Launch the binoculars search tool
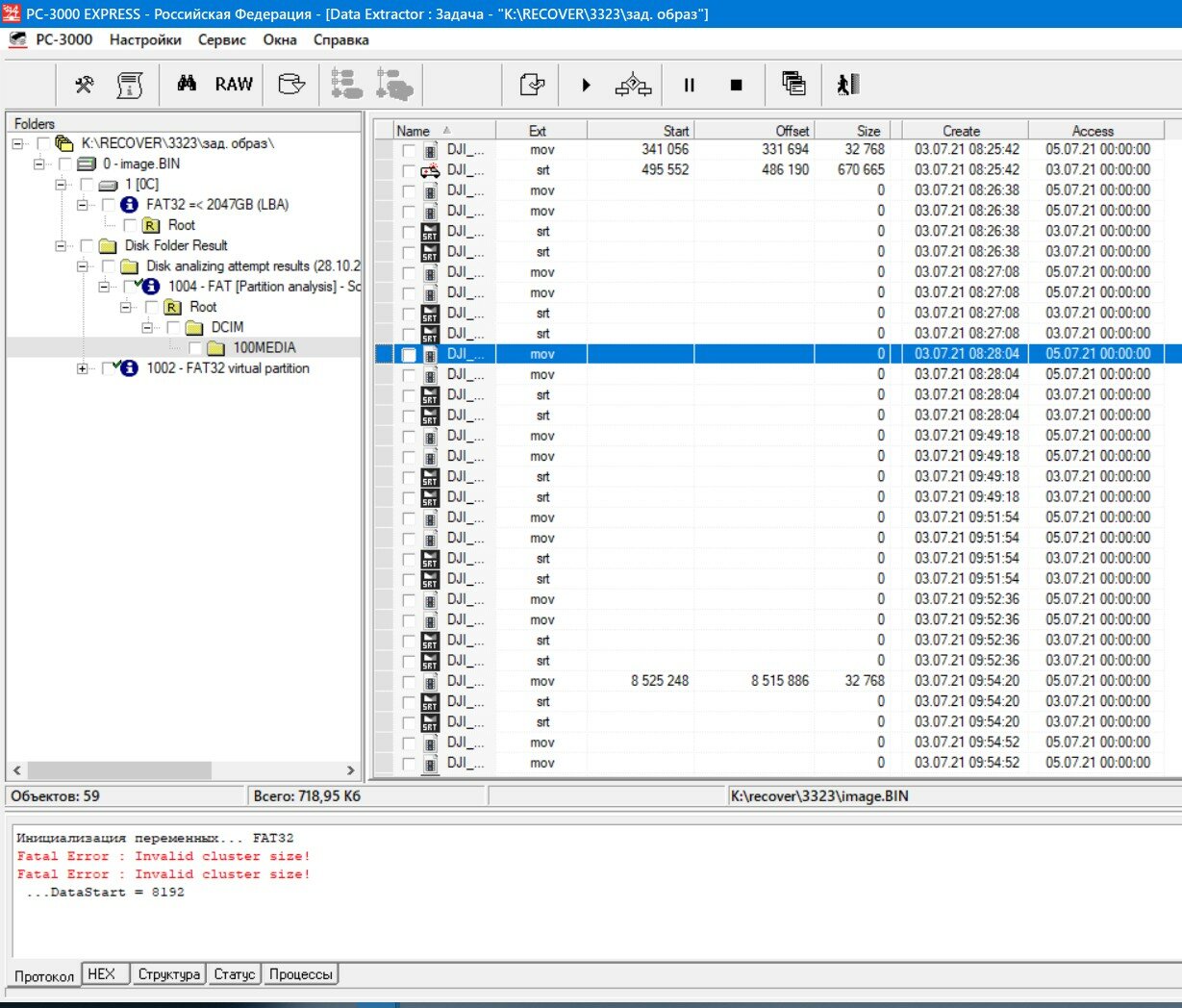 tap(188, 84)
